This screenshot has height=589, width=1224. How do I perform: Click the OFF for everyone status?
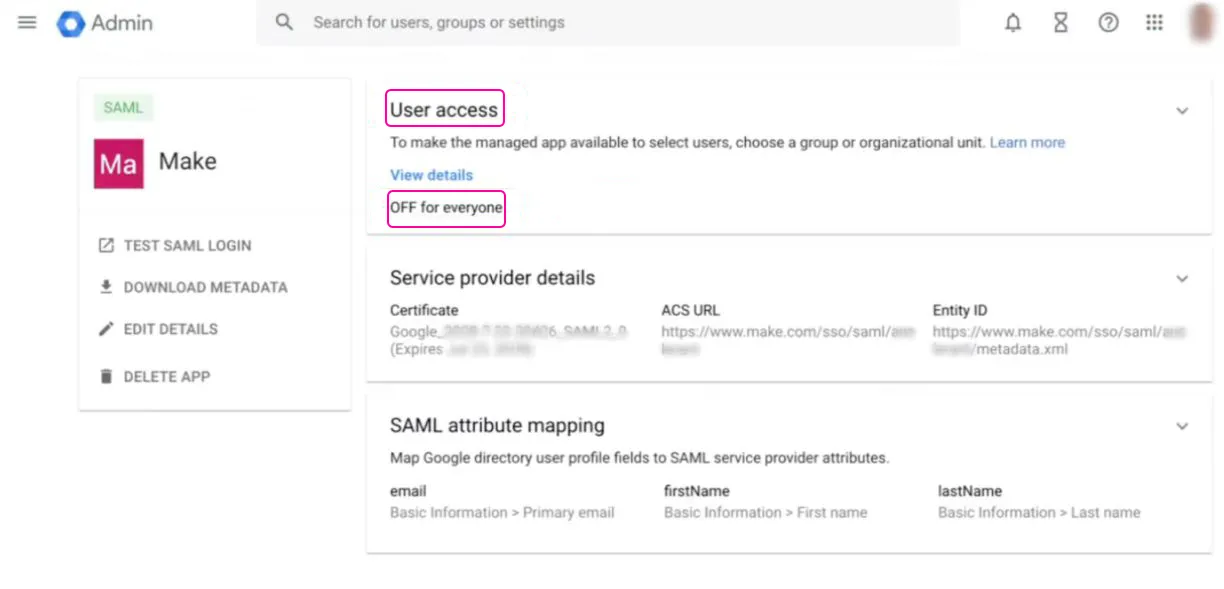pos(446,208)
